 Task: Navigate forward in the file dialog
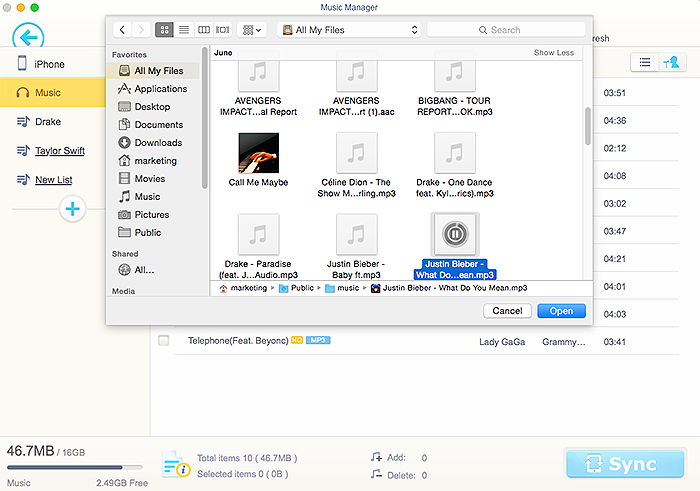pyautogui.click(x=141, y=30)
